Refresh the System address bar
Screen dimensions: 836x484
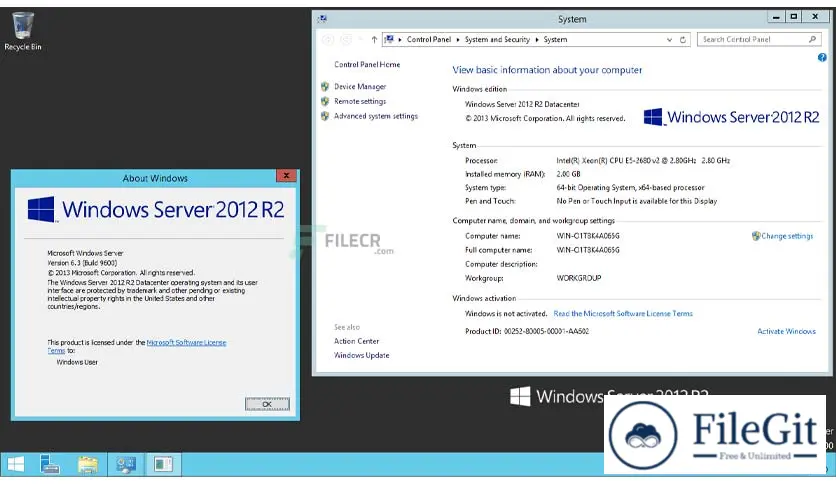tap(682, 39)
